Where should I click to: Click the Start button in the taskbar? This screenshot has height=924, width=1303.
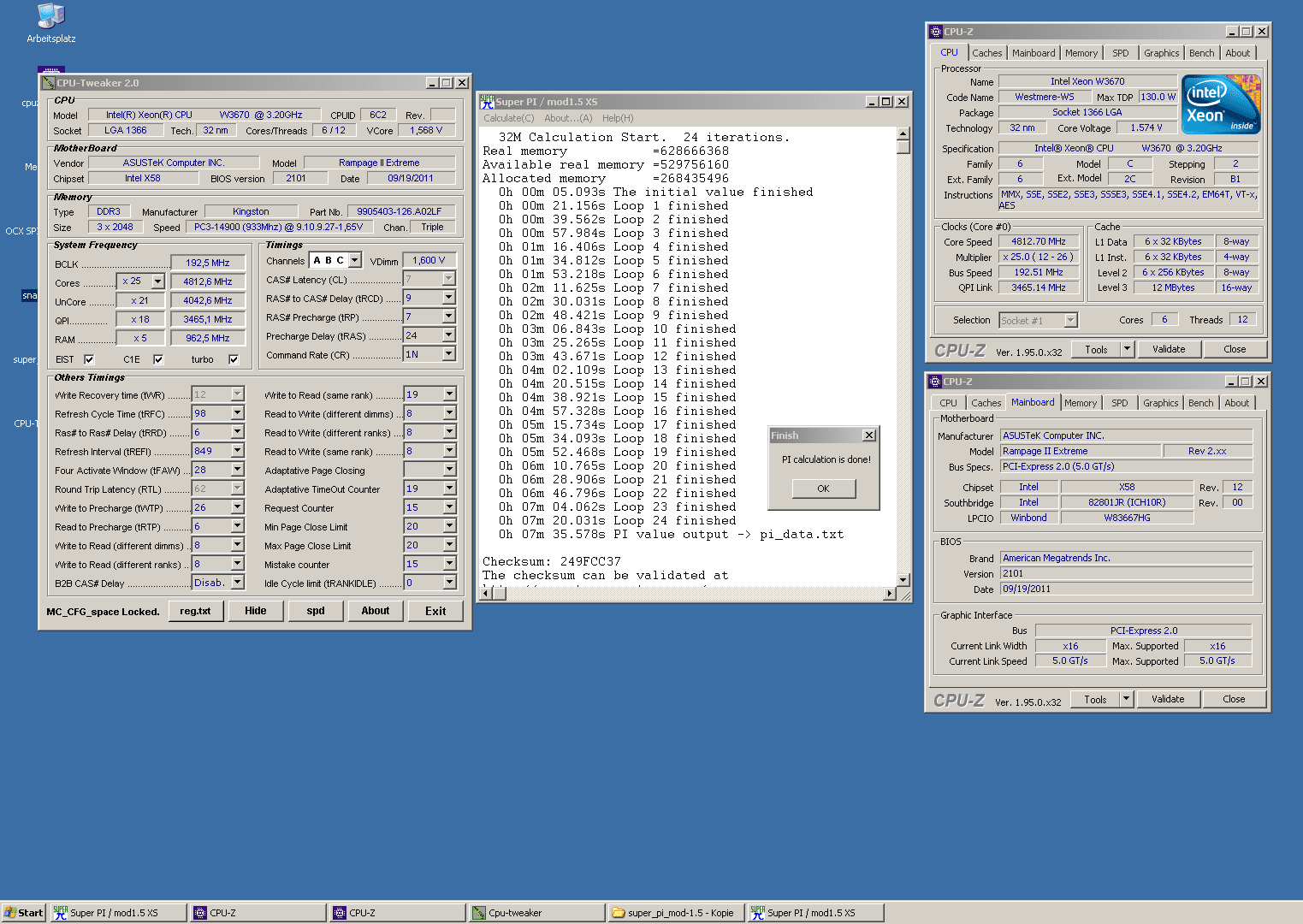point(23,913)
